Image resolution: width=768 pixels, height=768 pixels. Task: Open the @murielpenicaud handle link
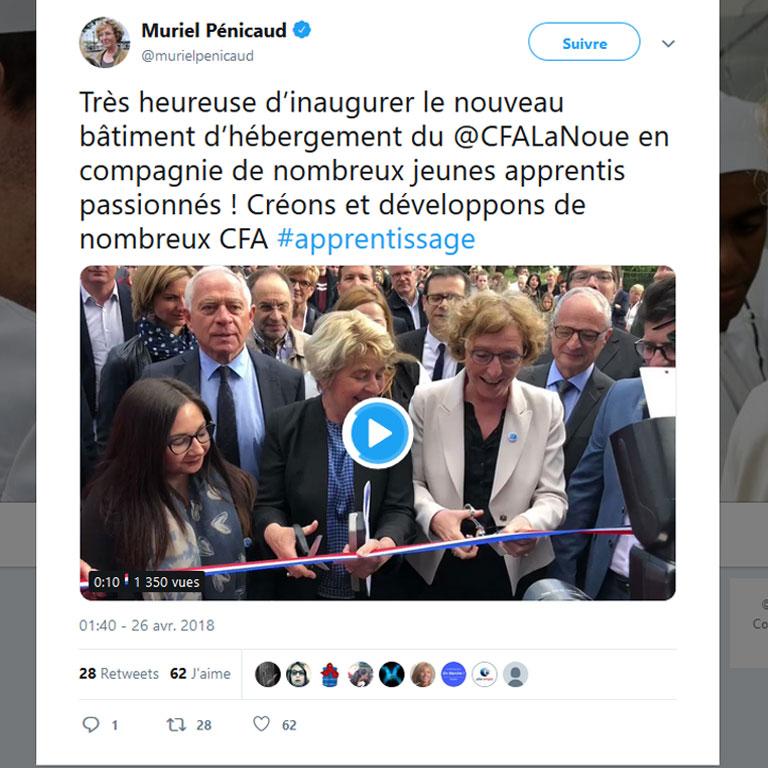pos(197,56)
